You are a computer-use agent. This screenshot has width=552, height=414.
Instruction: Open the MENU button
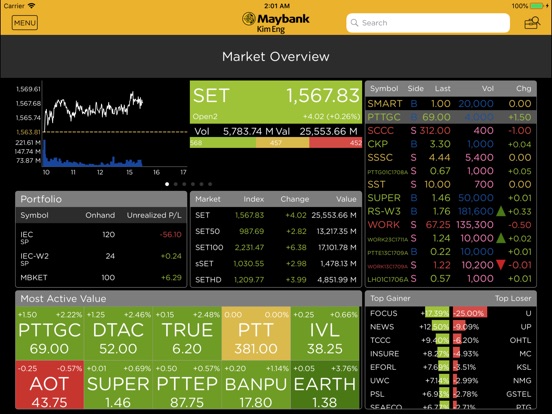coord(25,23)
